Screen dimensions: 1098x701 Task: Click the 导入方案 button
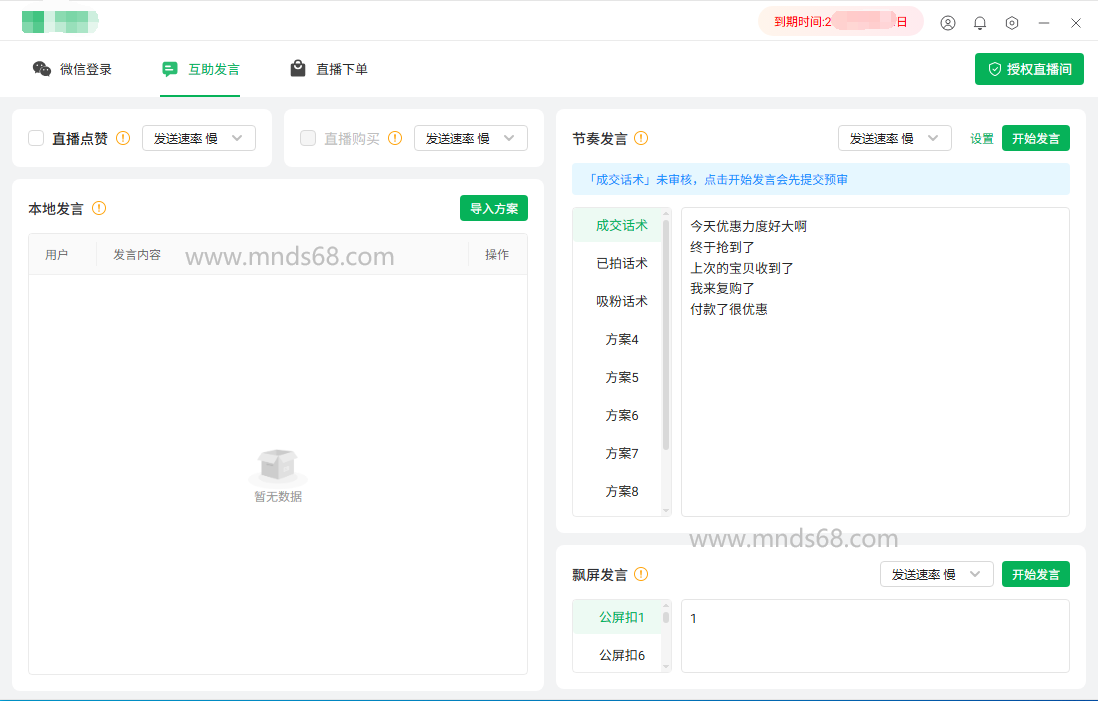tap(494, 208)
